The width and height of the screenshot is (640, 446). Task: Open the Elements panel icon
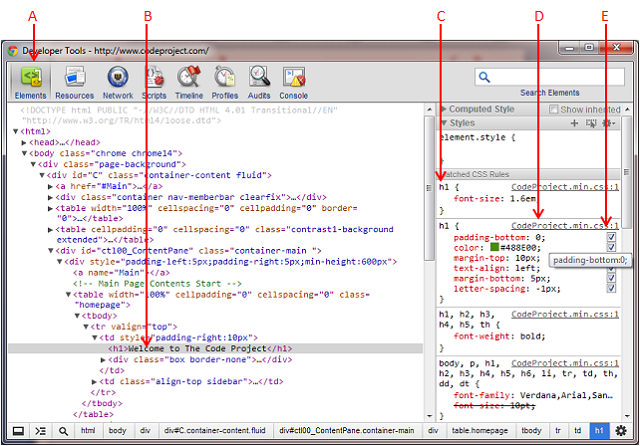[31, 83]
